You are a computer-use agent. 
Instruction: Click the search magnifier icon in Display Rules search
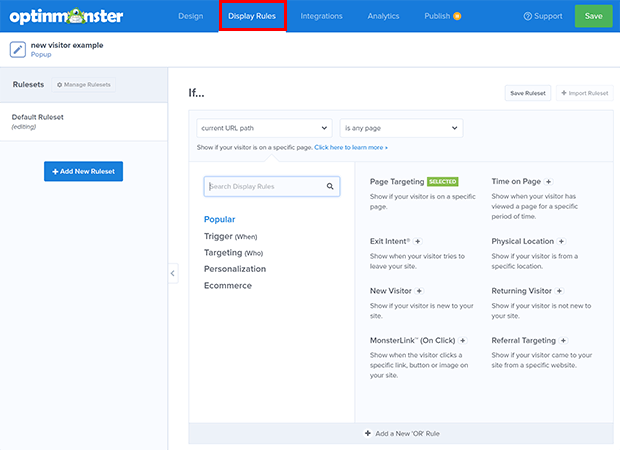330,186
